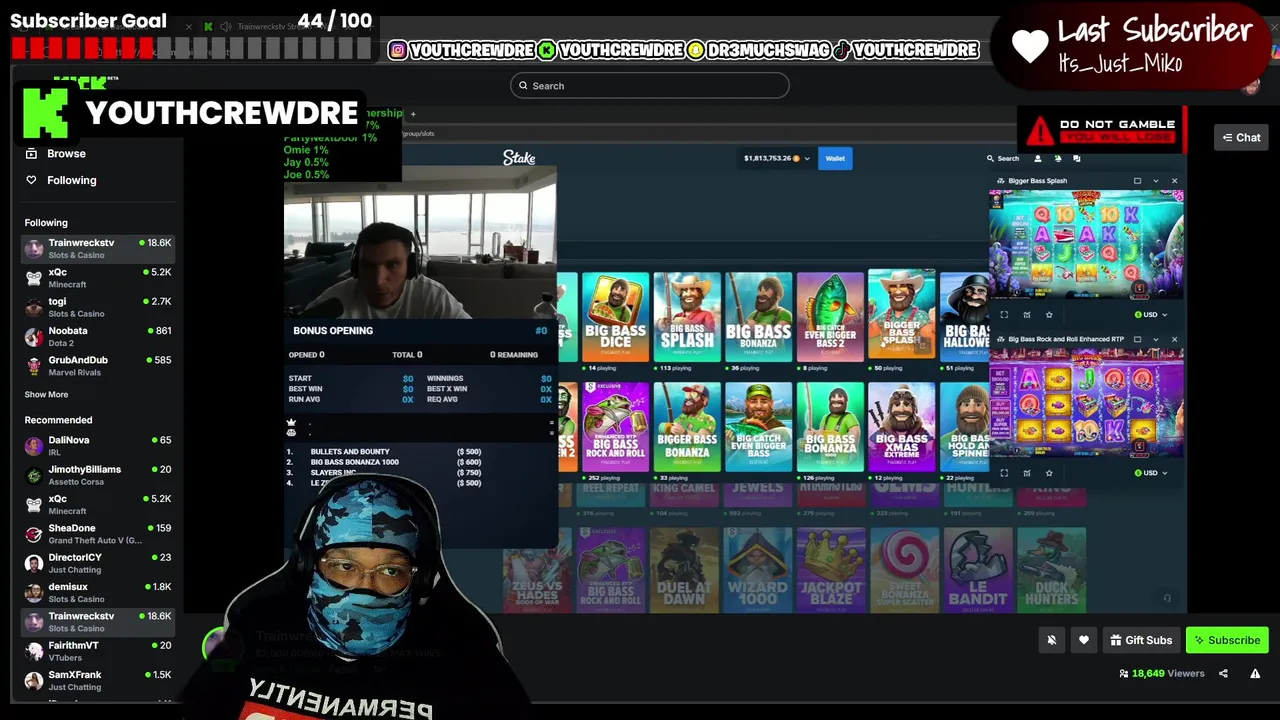
Task: Open Duel at Dawn game tile
Action: coord(683,570)
